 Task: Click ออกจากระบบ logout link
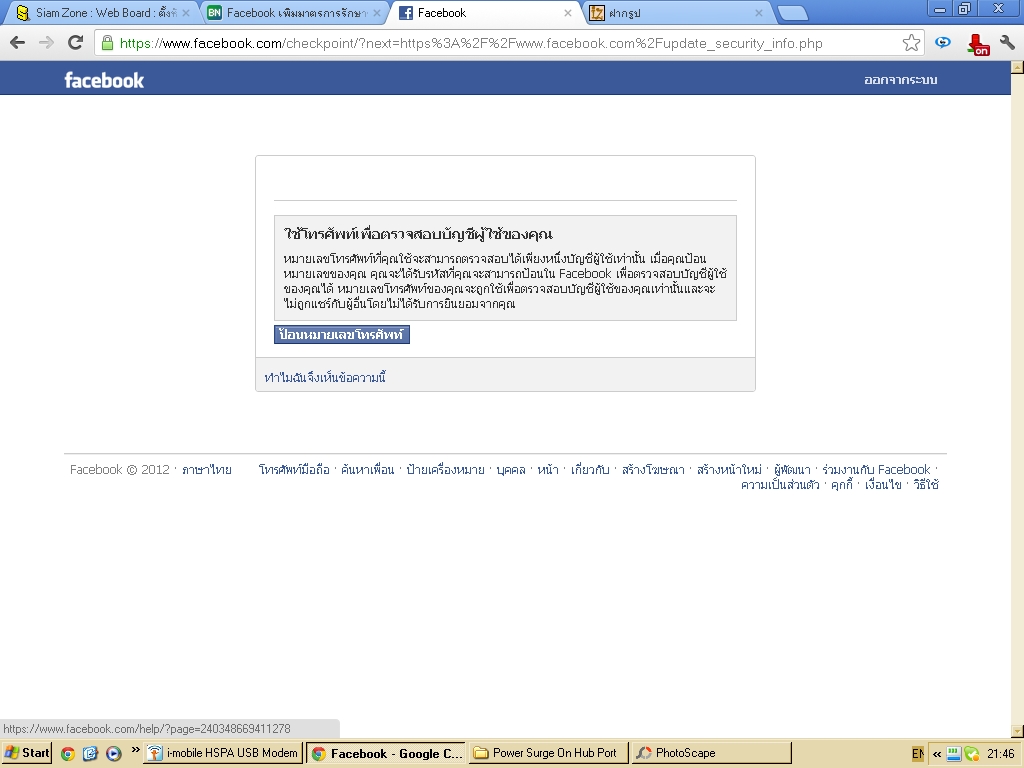pos(901,80)
